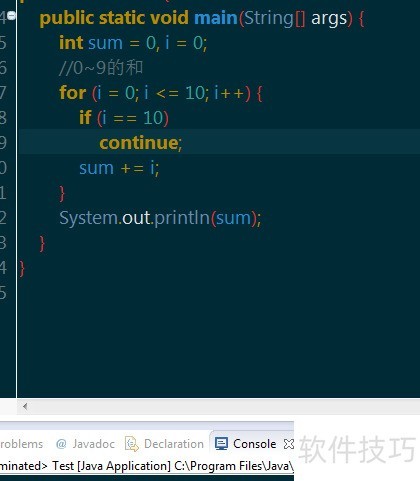The image size is (420, 481).
Task: Place cursor on the continue statement
Action: coord(141,143)
